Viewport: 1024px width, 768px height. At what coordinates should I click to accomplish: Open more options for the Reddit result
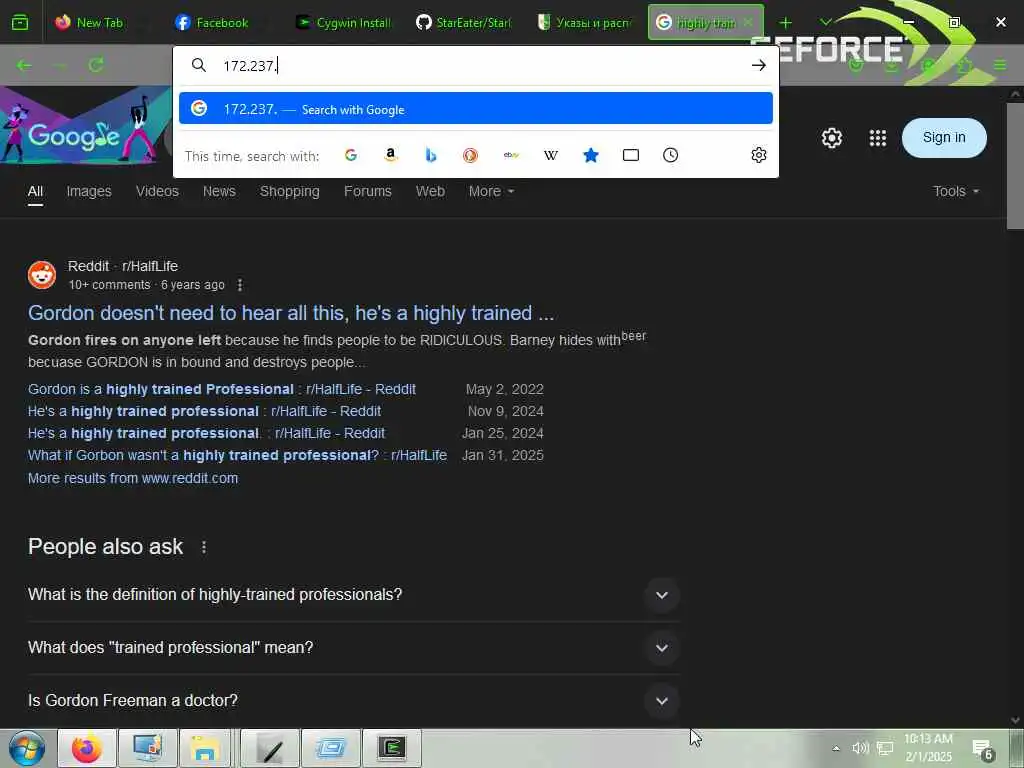(240, 285)
